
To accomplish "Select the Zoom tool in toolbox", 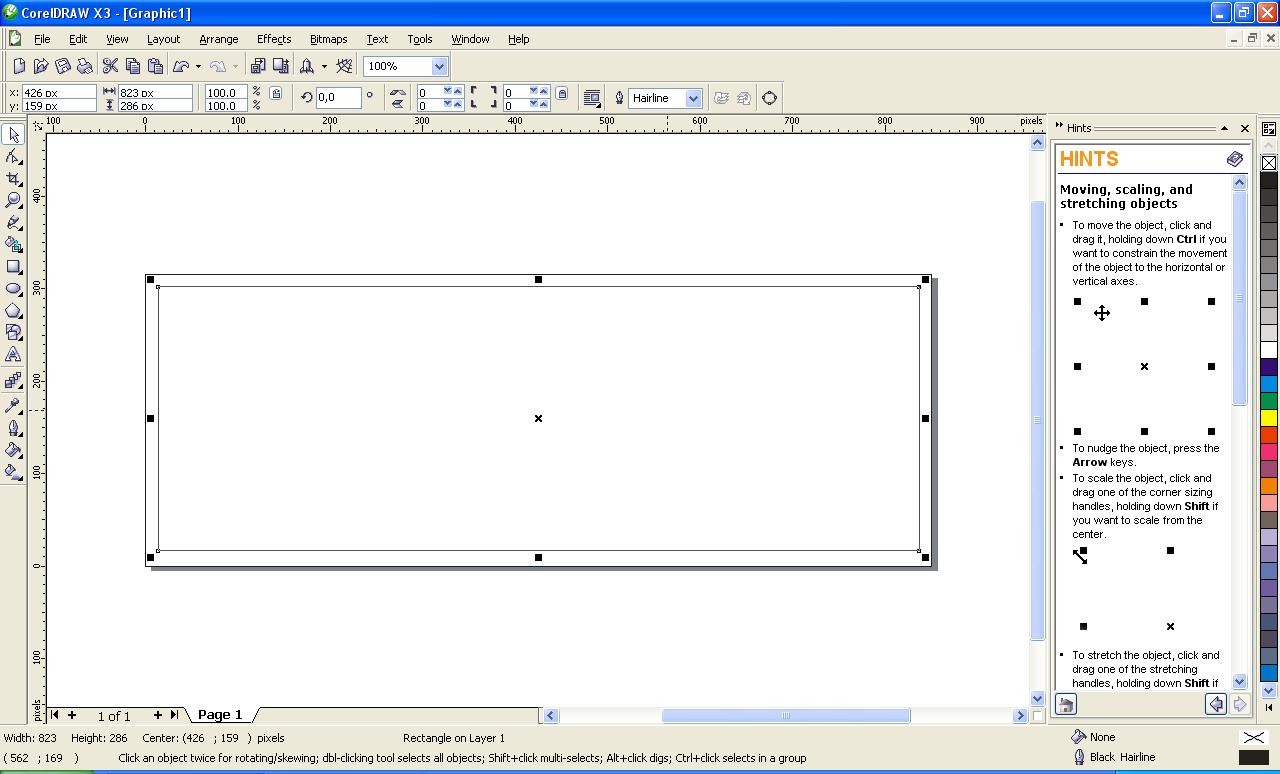I will point(14,200).
